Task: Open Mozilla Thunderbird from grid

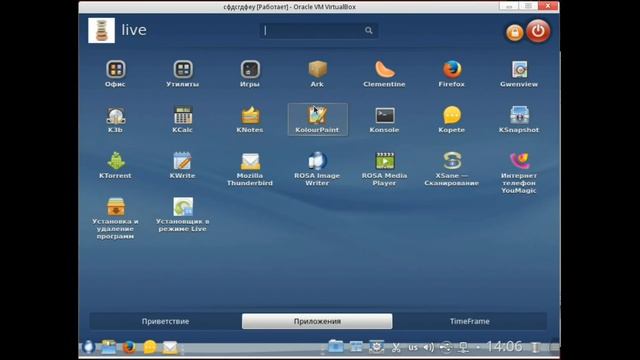Action: click(250, 169)
